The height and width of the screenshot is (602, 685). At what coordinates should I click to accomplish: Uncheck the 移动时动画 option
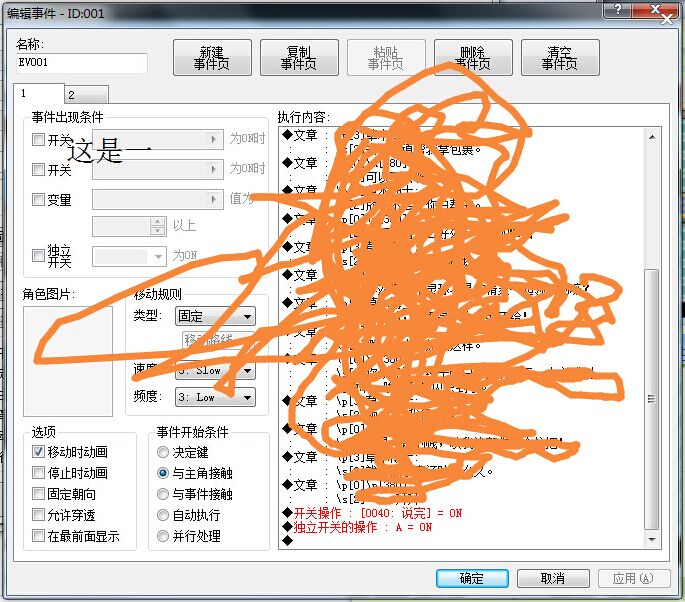click(38, 452)
